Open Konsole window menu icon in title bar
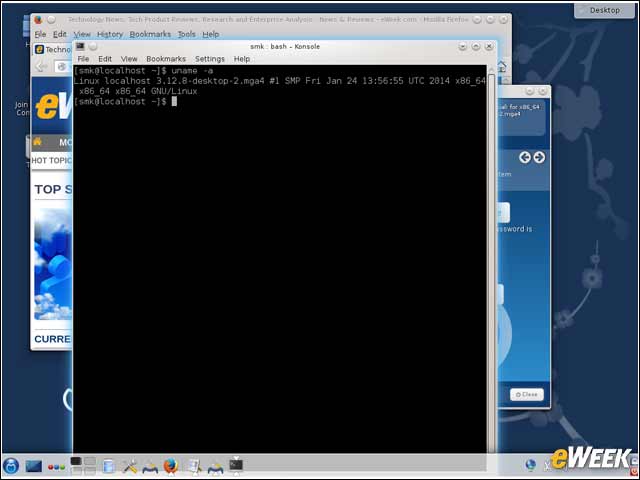The image size is (640, 480). [x=80, y=47]
